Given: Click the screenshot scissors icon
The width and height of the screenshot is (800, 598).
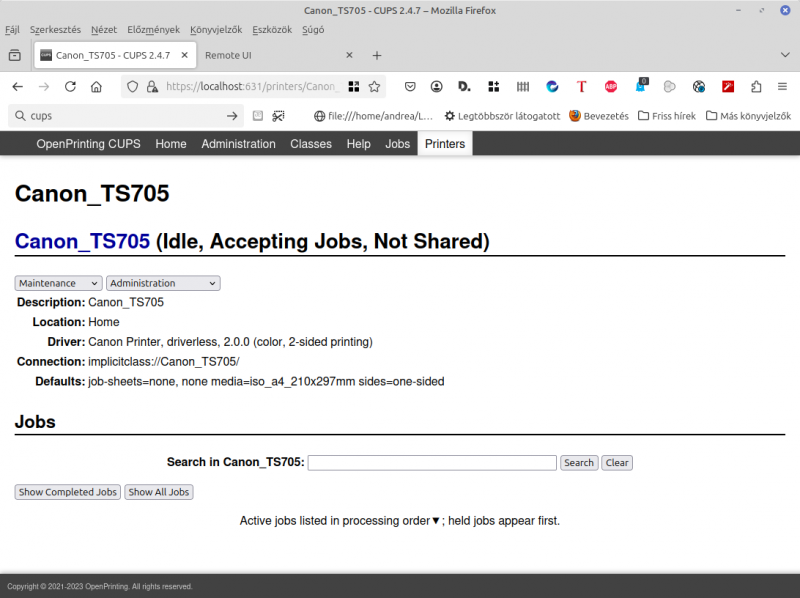Looking at the screenshot, I should pyautogui.click(x=278, y=116).
